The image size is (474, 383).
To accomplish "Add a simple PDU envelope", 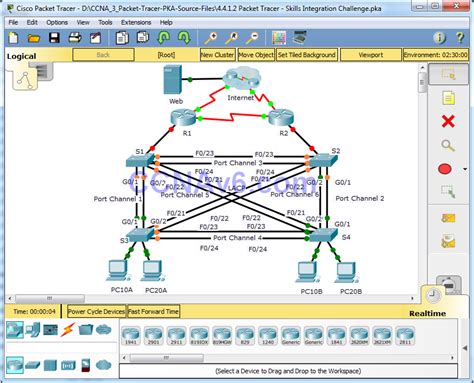I will [x=448, y=218].
